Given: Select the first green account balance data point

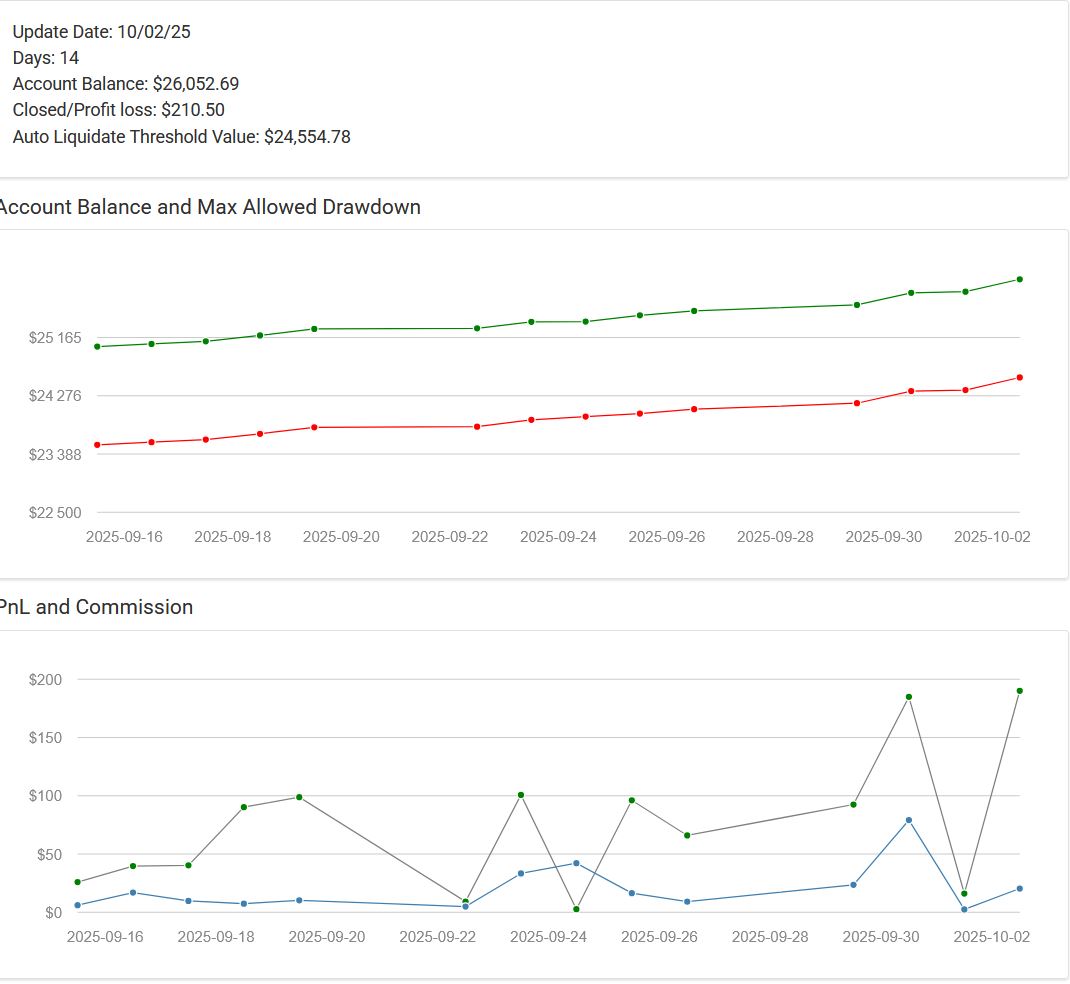Looking at the screenshot, I should 97,347.
